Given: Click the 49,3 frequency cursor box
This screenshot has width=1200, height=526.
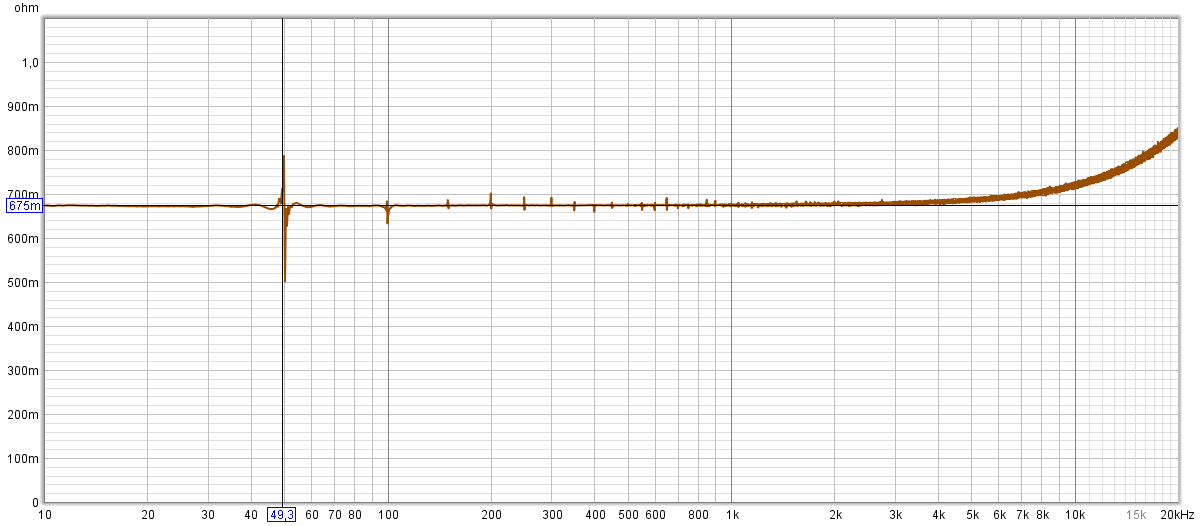Looking at the screenshot, I should tap(282, 515).
